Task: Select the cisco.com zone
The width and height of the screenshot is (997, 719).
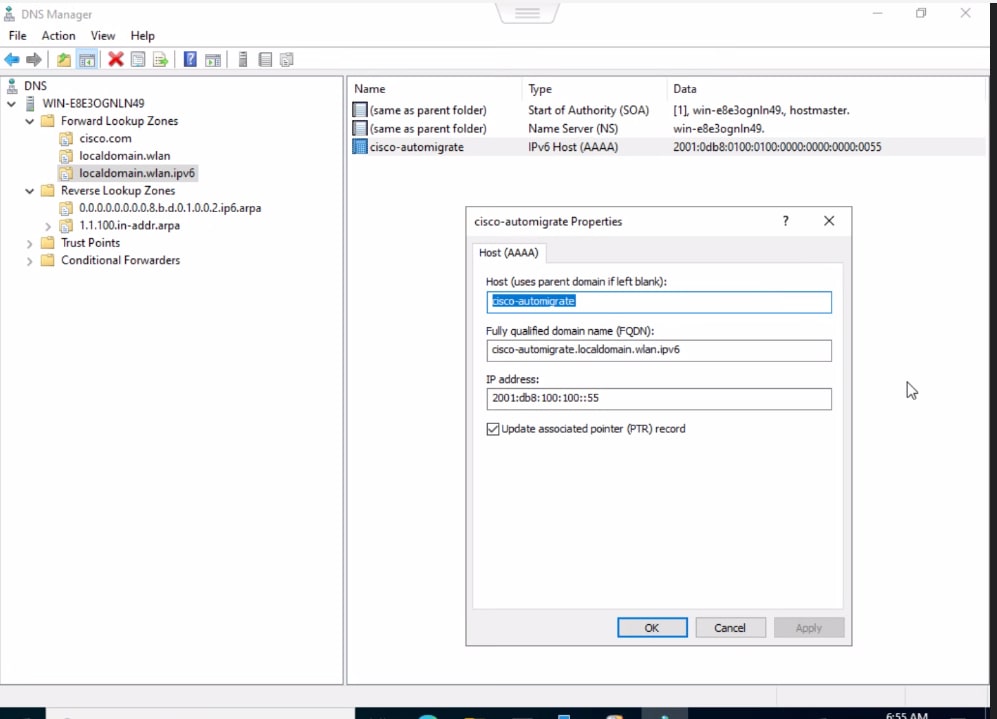Action: click(105, 138)
